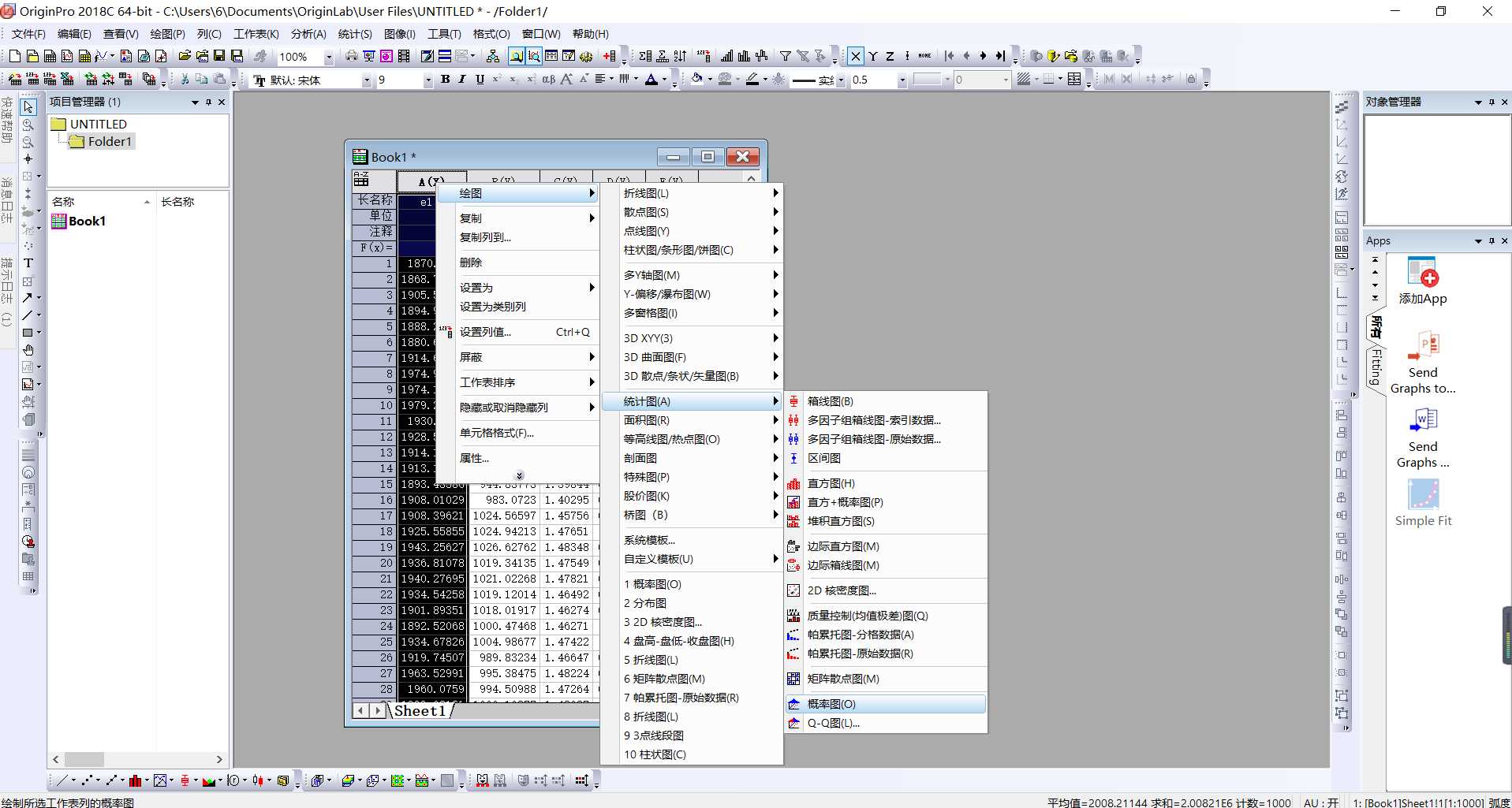Image resolution: width=1512 pixels, height=808 pixels.
Task: Toggle the pin on Object Manager panel
Action: [x=1491, y=102]
